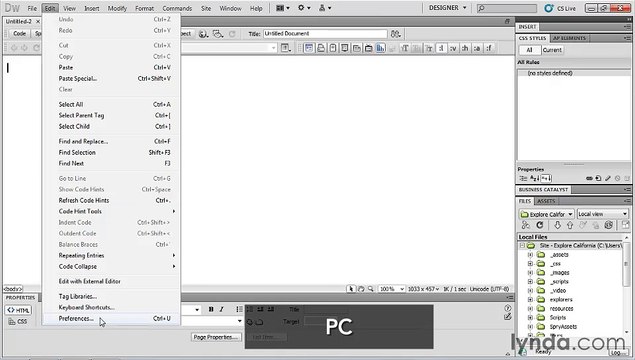The width and height of the screenshot is (635, 360).
Task: Open the DESIGNER workspace switcher
Action: pyautogui.click(x=447, y=8)
